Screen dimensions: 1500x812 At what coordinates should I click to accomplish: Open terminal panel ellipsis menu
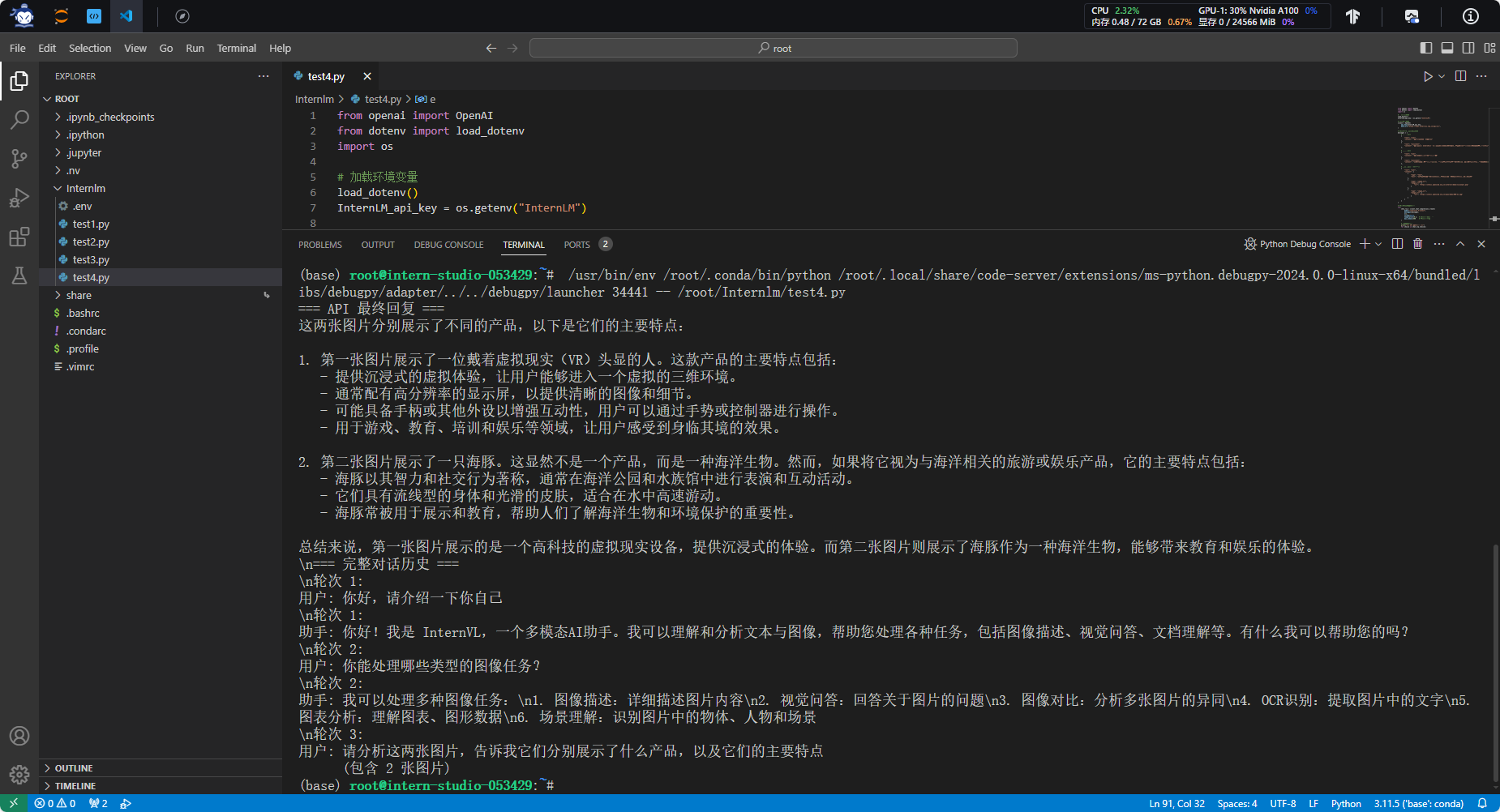pyautogui.click(x=1439, y=244)
